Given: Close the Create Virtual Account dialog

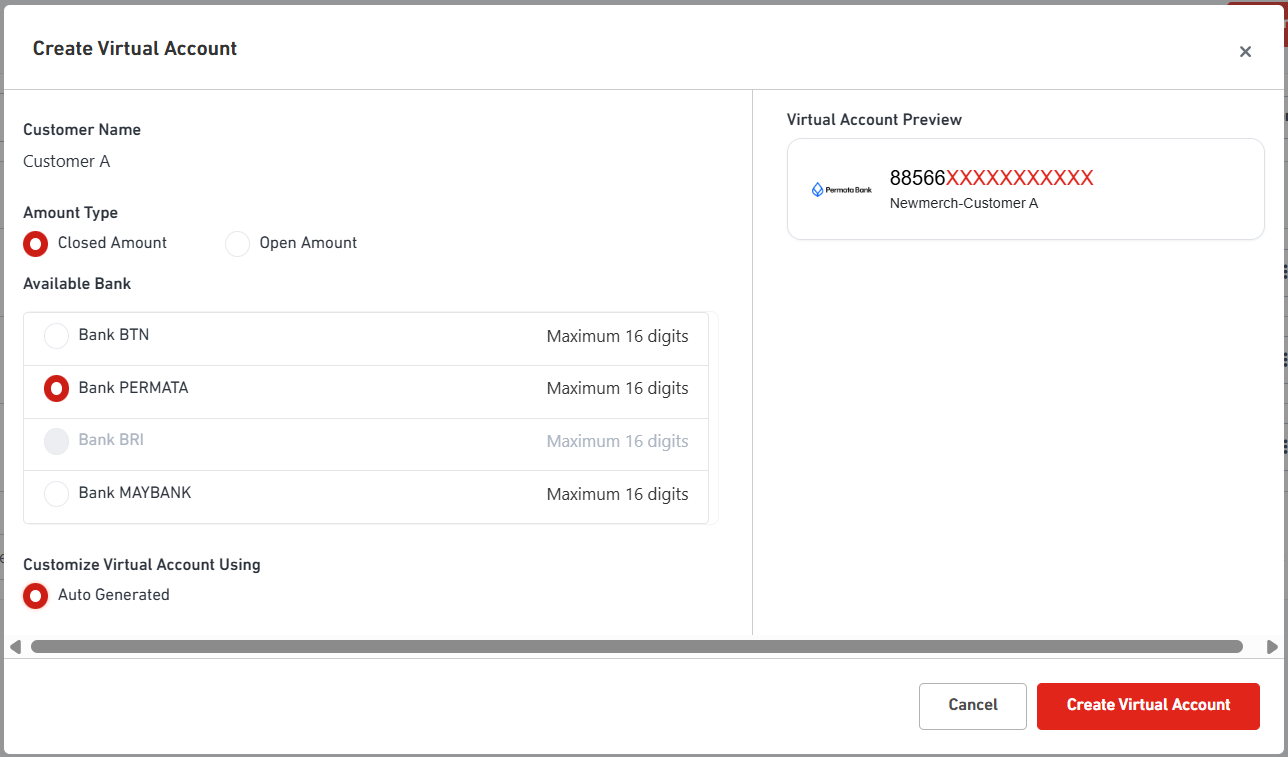Looking at the screenshot, I should [x=1245, y=52].
